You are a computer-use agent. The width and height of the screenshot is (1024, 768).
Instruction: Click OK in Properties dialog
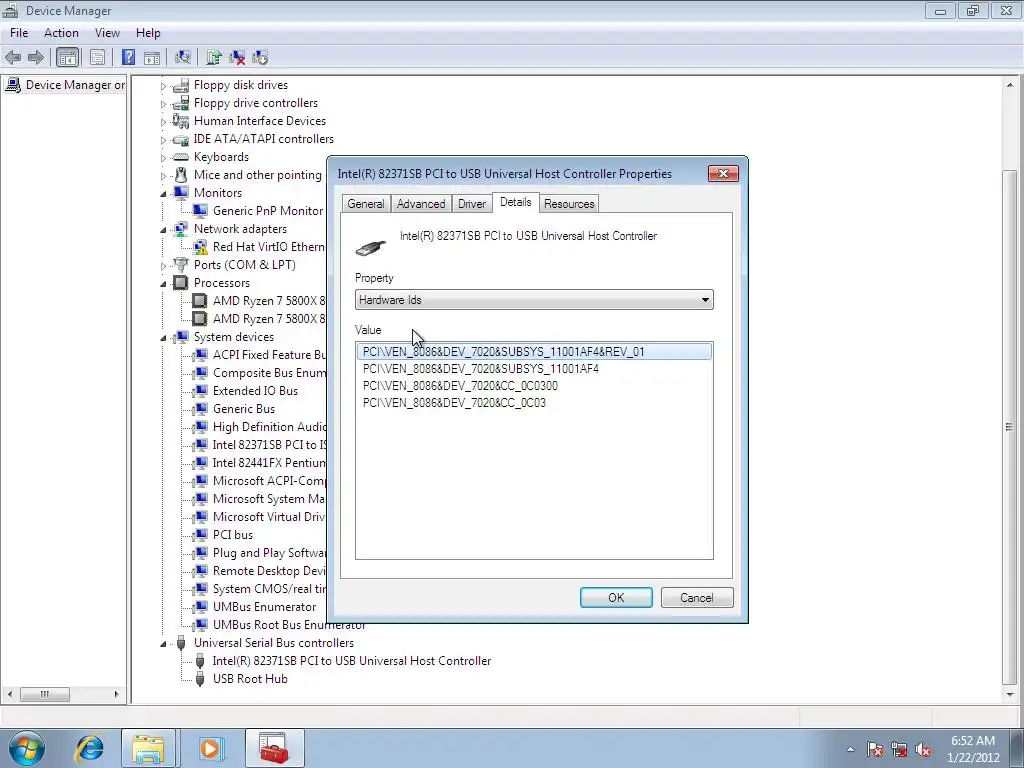(616, 598)
